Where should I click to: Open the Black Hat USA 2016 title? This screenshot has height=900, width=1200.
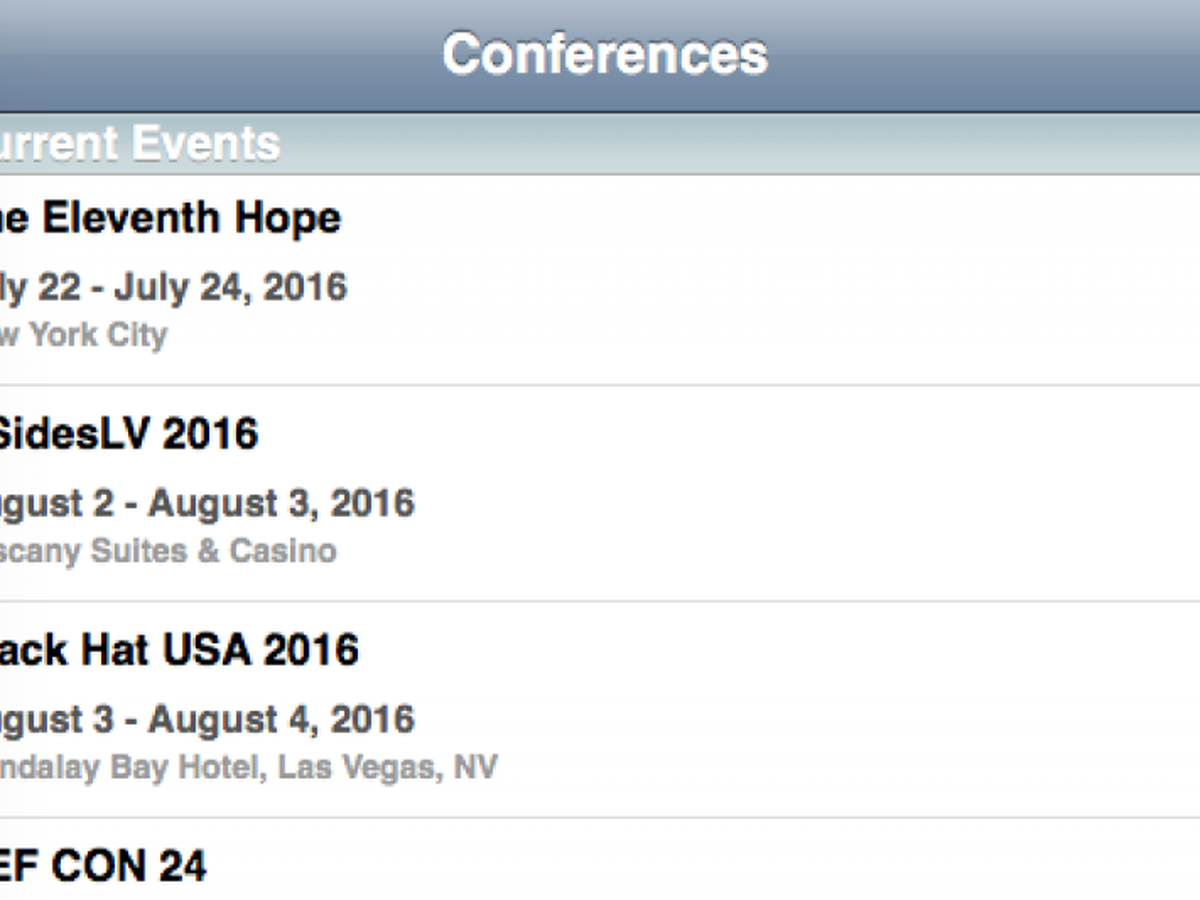(178, 651)
